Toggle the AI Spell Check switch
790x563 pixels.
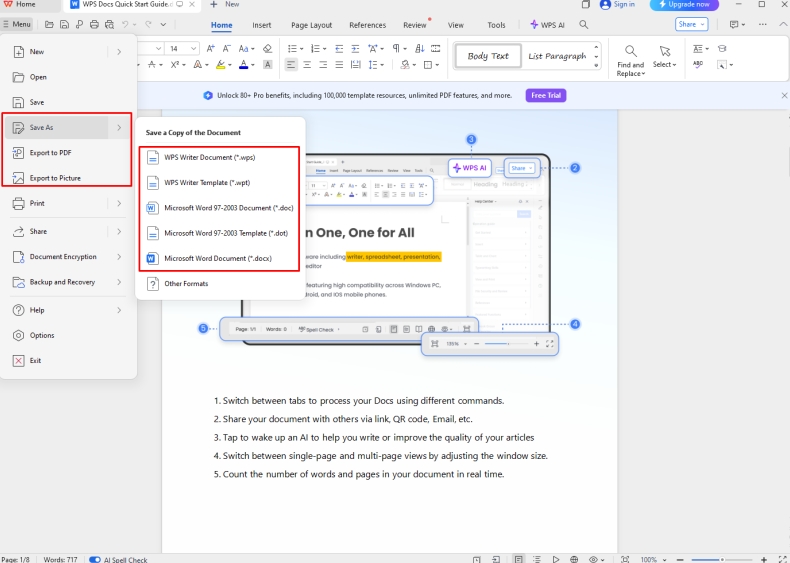click(x=95, y=559)
